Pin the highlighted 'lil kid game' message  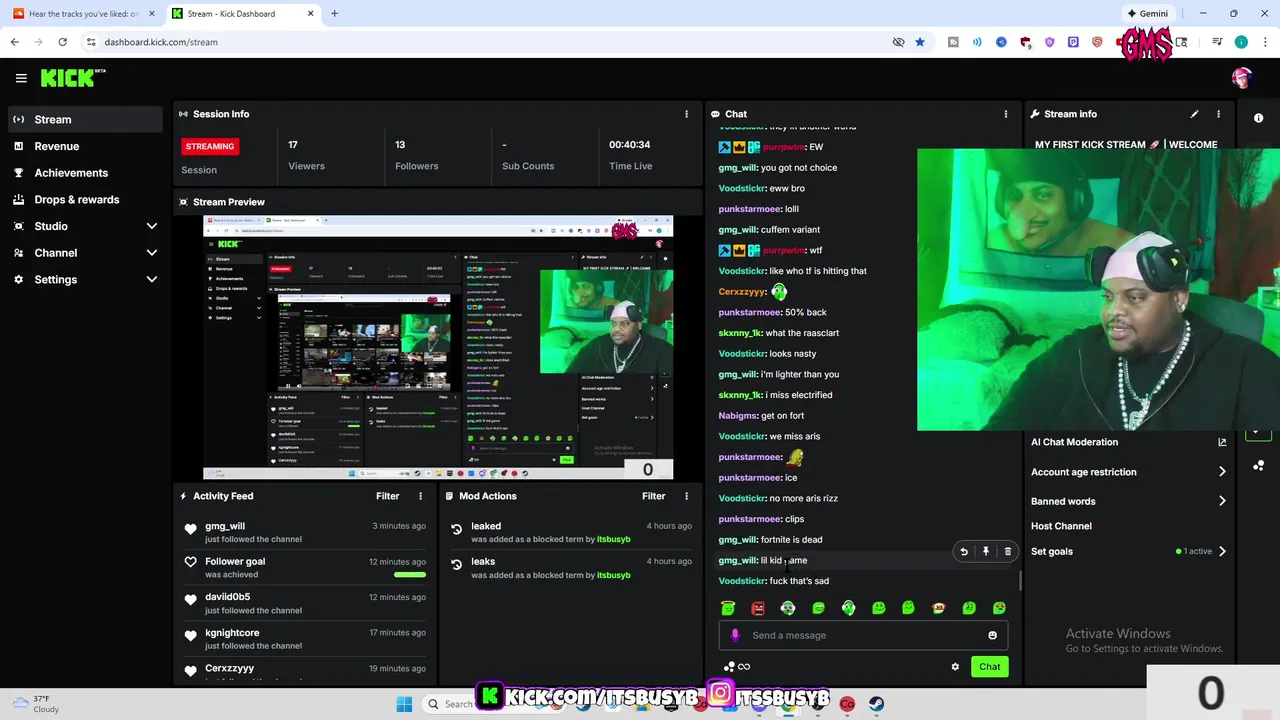pos(985,551)
